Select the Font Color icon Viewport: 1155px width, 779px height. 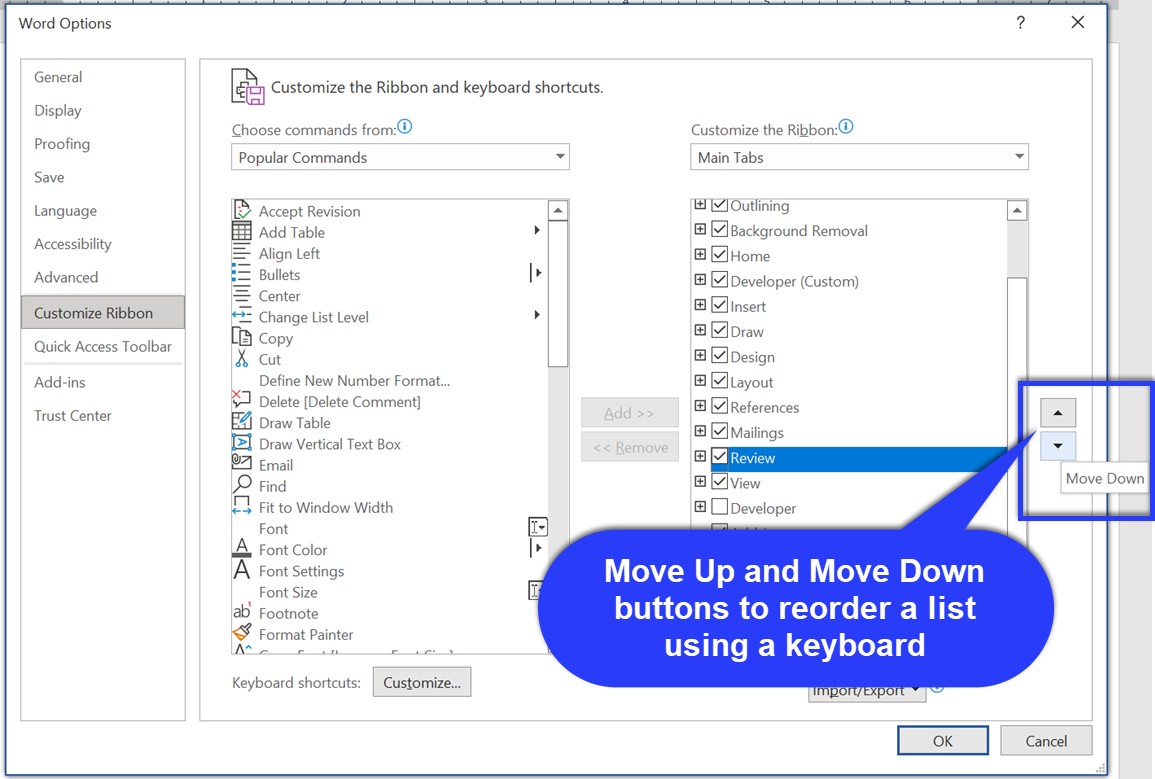coord(242,549)
